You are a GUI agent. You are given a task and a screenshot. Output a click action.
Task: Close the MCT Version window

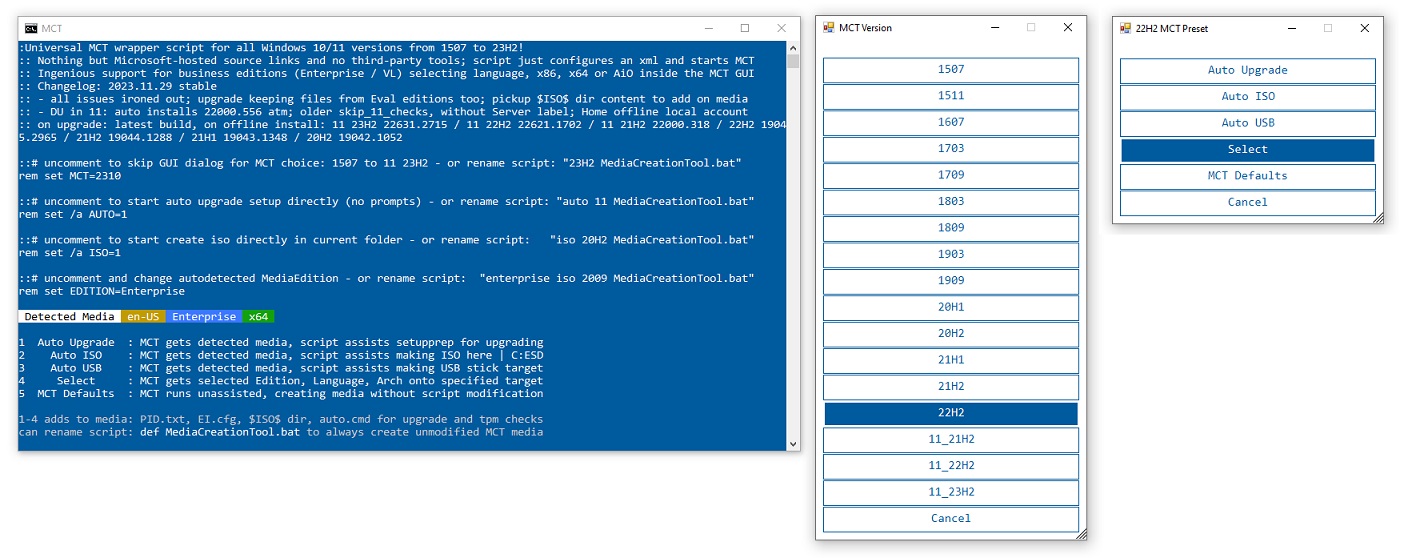pos(1068,28)
